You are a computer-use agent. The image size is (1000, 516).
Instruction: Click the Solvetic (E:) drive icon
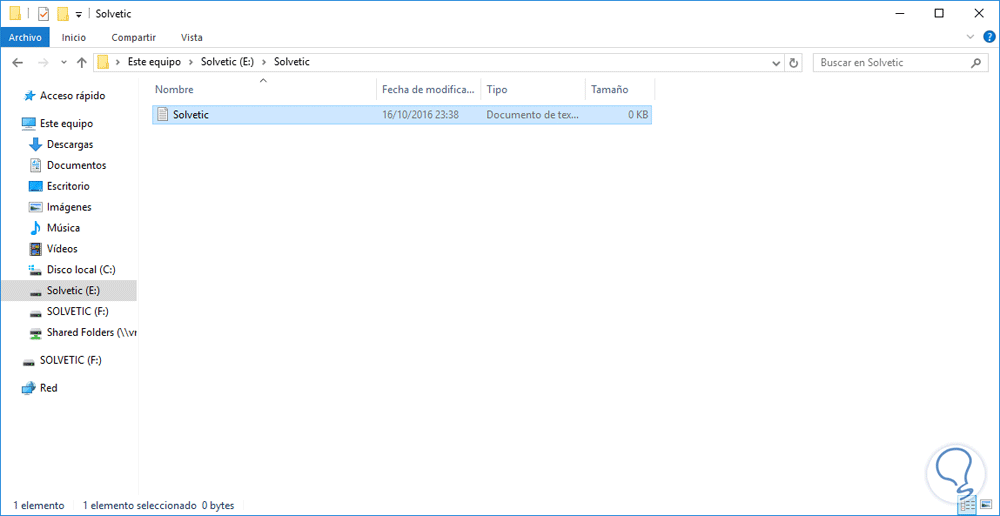pyautogui.click(x=36, y=292)
